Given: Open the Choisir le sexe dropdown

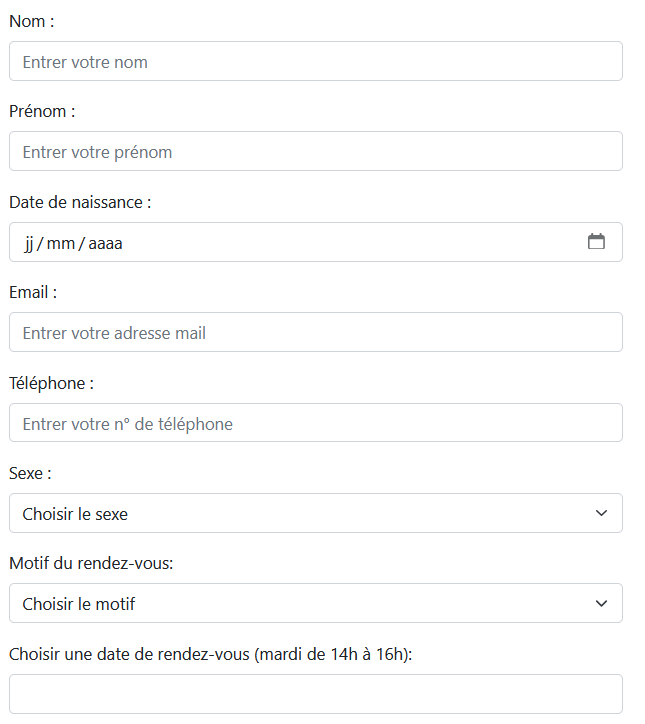Looking at the screenshot, I should (316, 513).
